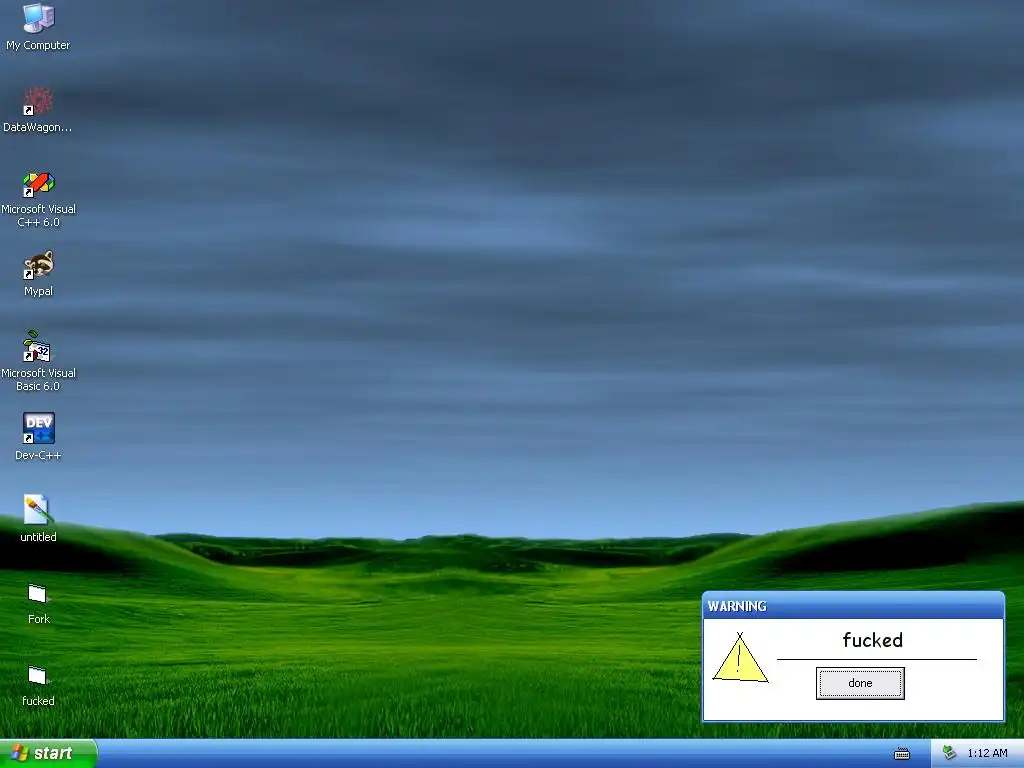1024x768 pixels.
Task: Click the WARNING dialog title bar
Action: pos(854,605)
